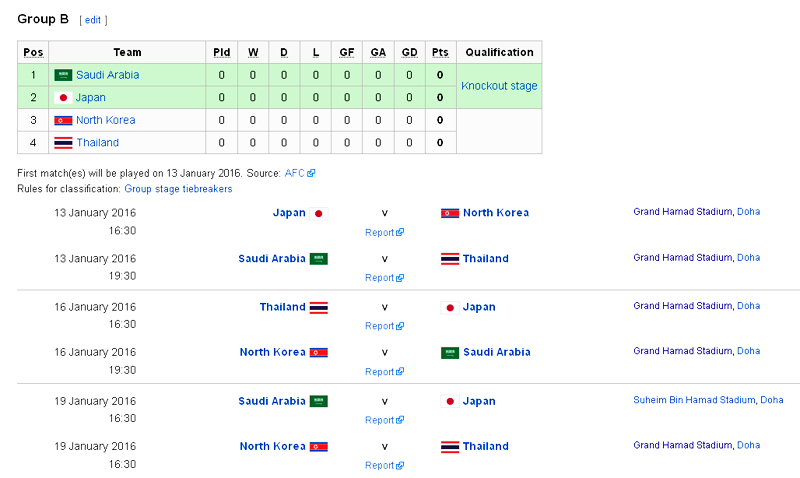Click the Pts column header
Viewport: 800px width, 478px height.
pos(440,52)
